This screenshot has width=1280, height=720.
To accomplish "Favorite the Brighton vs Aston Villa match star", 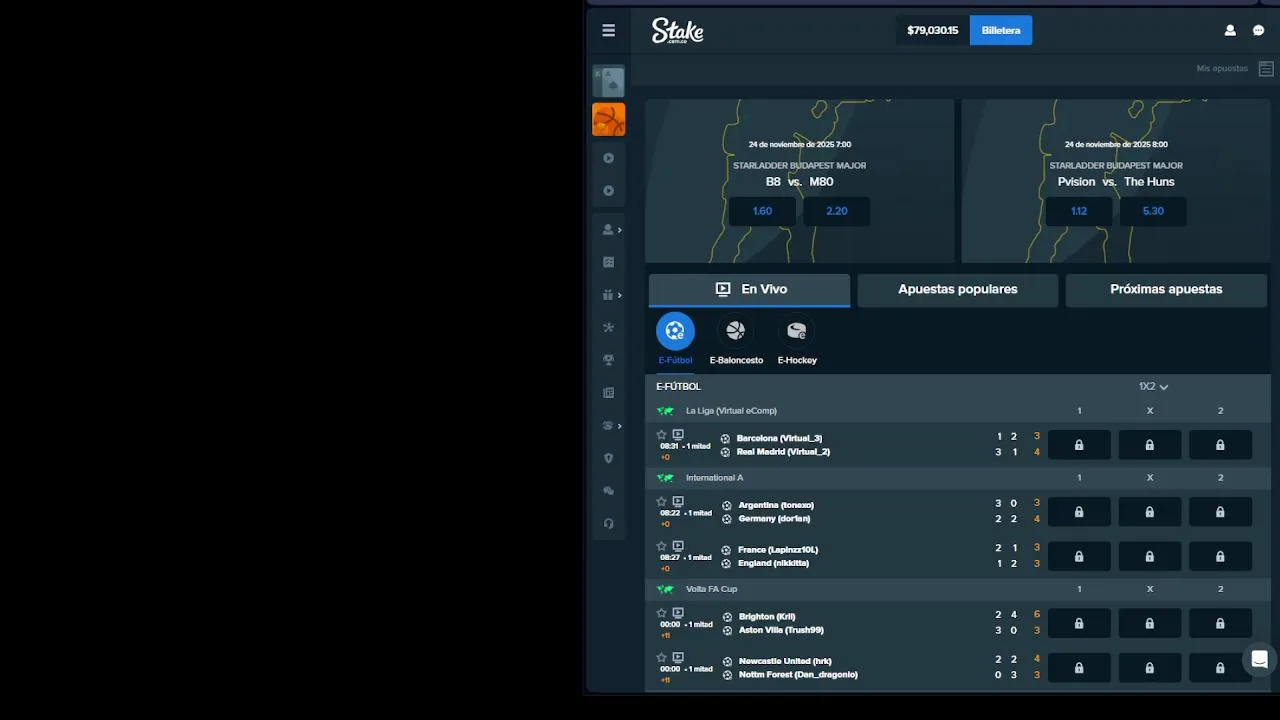I will (661, 613).
